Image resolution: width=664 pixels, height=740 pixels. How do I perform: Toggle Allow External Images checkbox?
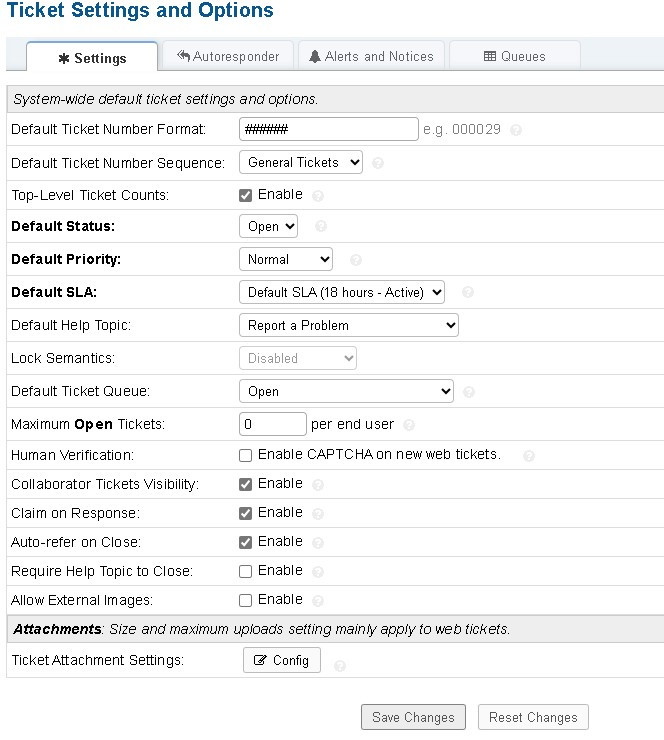coord(246,600)
